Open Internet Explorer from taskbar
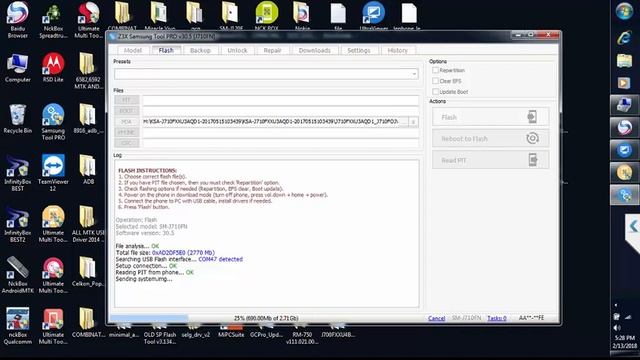 pos(624,38)
